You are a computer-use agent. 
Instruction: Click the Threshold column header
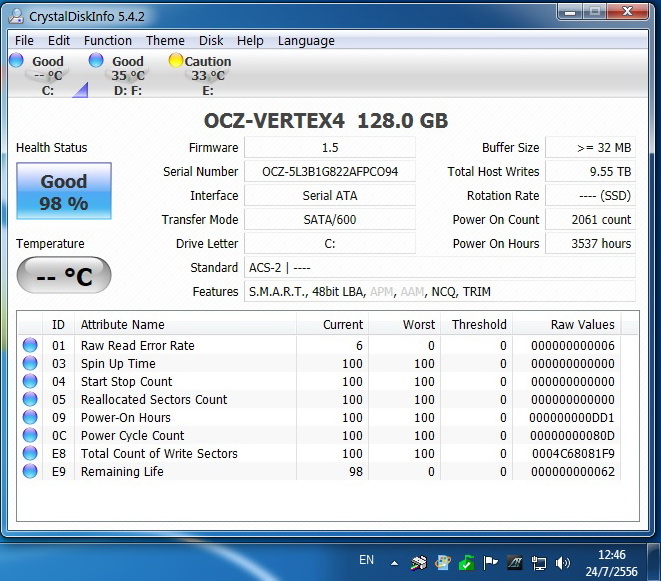point(476,324)
